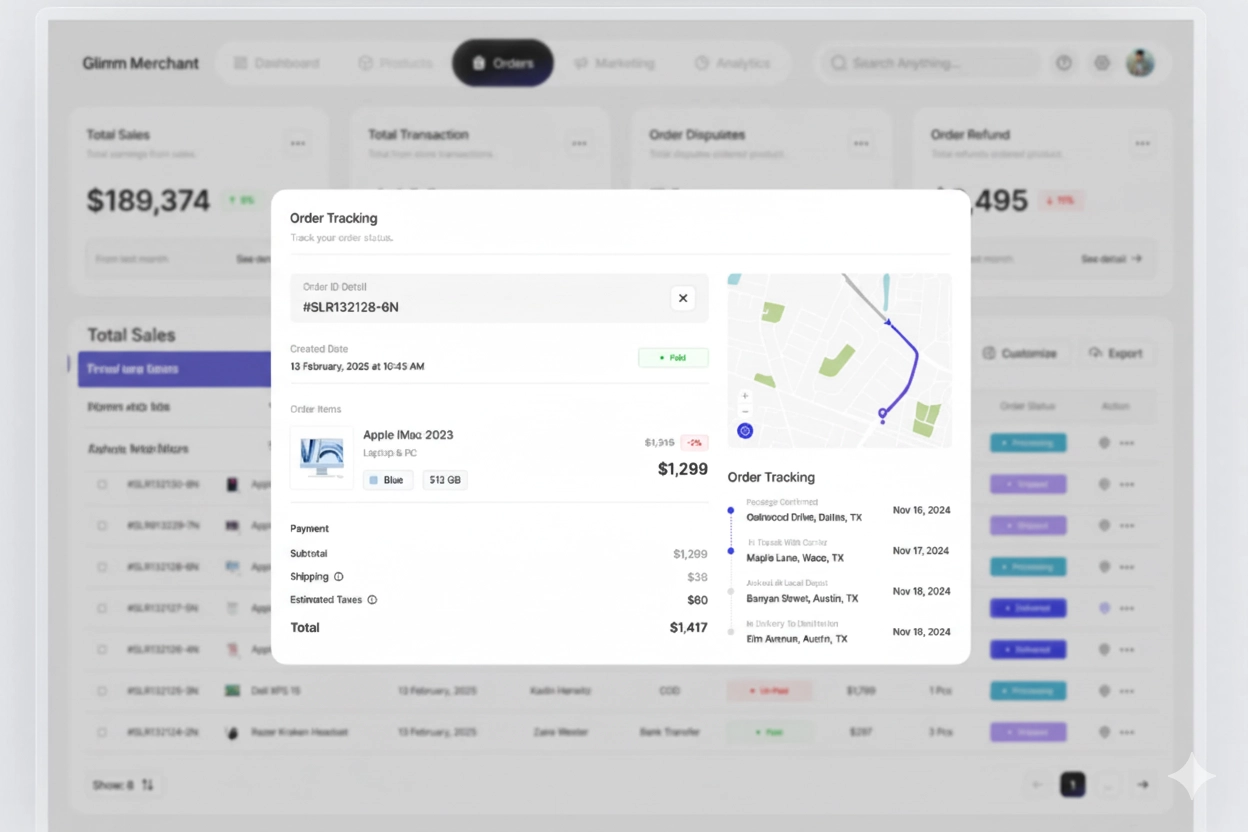Image resolution: width=1248 pixels, height=832 pixels.
Task: Click the Search Anything input field
Action: click(x=930, y=63)
